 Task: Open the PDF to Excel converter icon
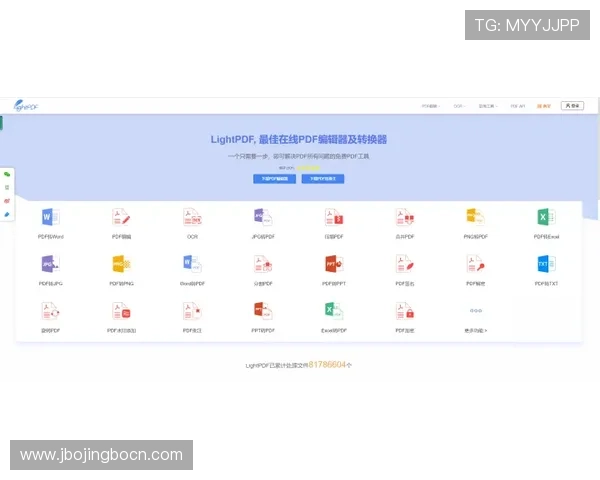(x=546, y=217)
